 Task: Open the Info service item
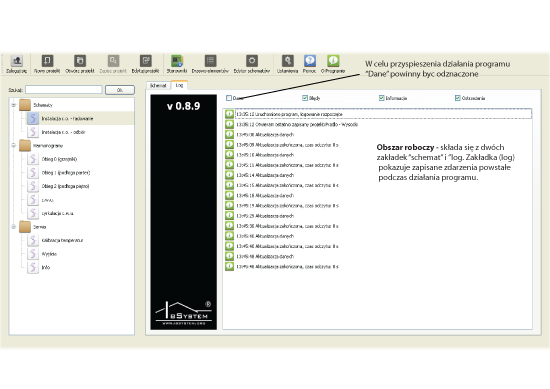[x=46, y=268]
